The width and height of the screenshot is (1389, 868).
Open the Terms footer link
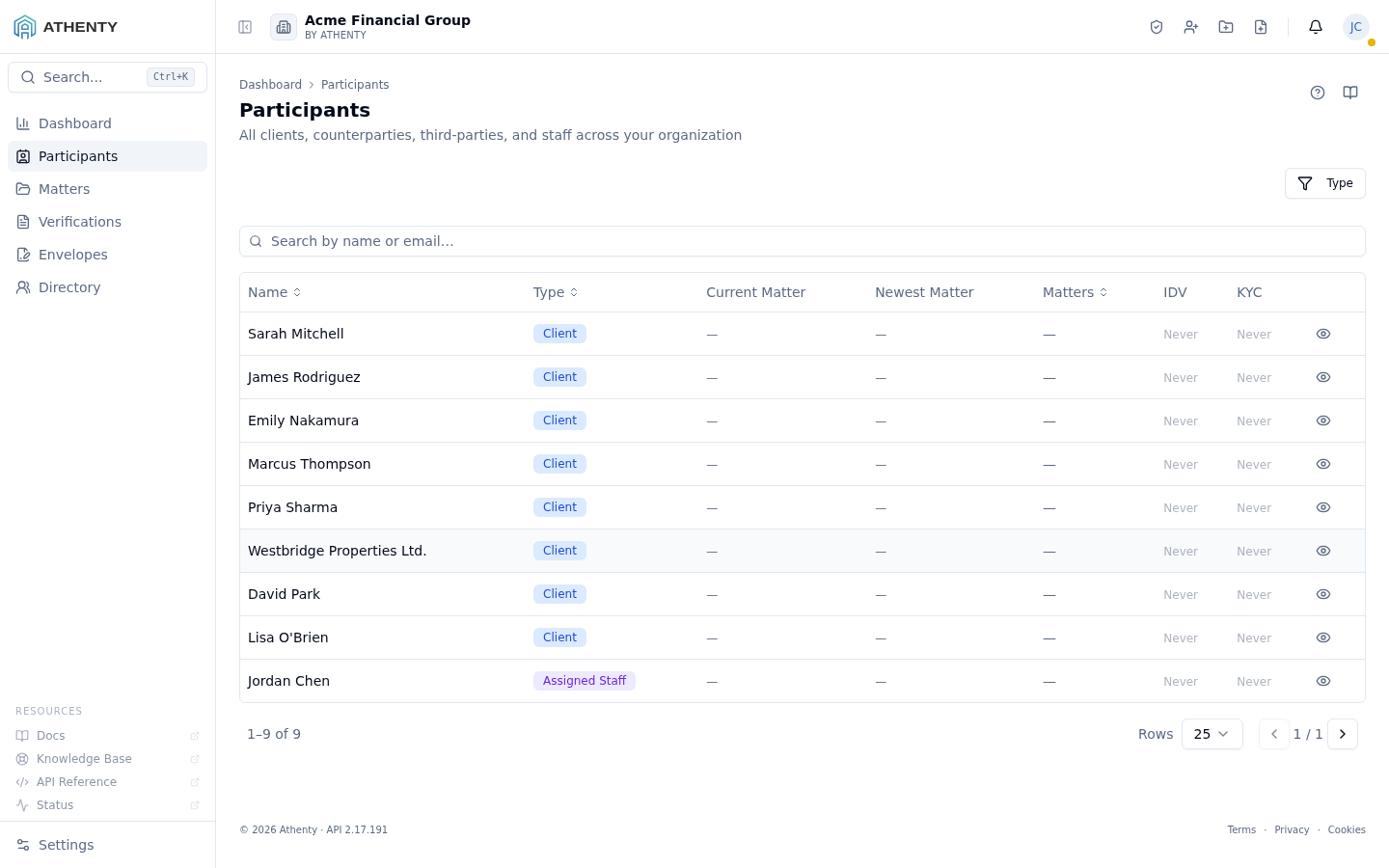click(x=1241, y=829)
